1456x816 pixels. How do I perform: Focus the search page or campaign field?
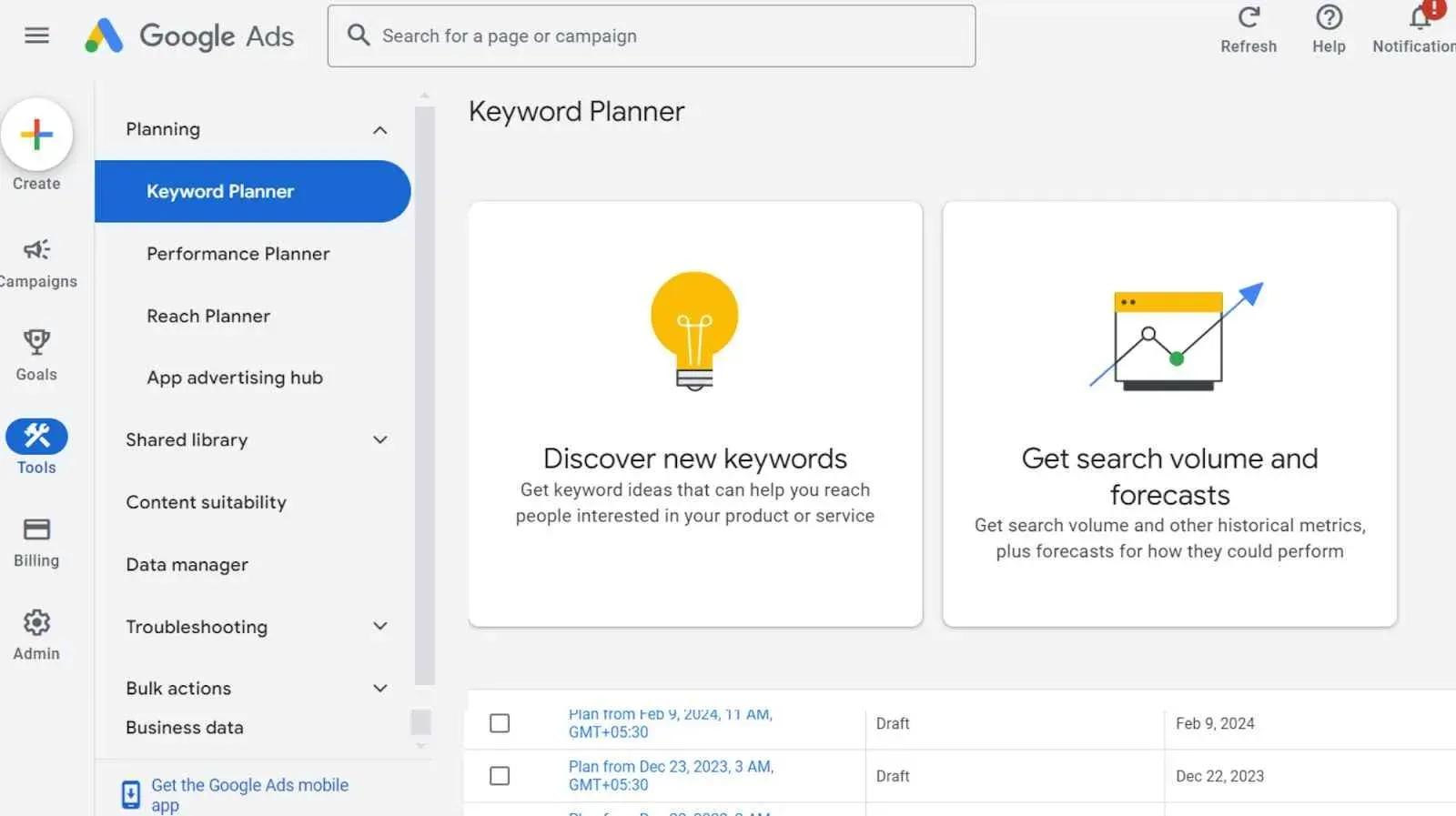(652, 36)
